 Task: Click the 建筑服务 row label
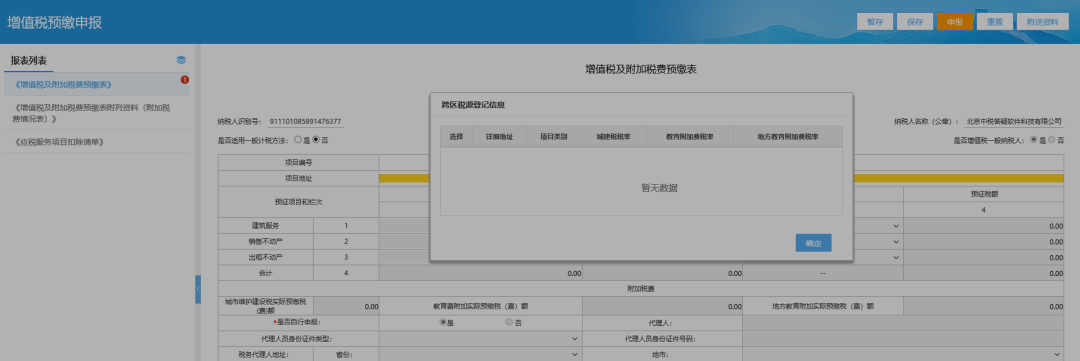coord(266,226)
